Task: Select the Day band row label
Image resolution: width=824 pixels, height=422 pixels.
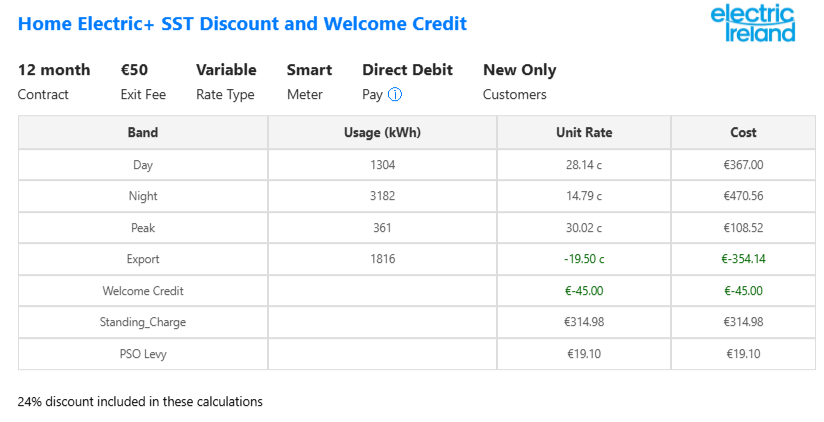Action: pyautogui.click(x=143, y=165)
